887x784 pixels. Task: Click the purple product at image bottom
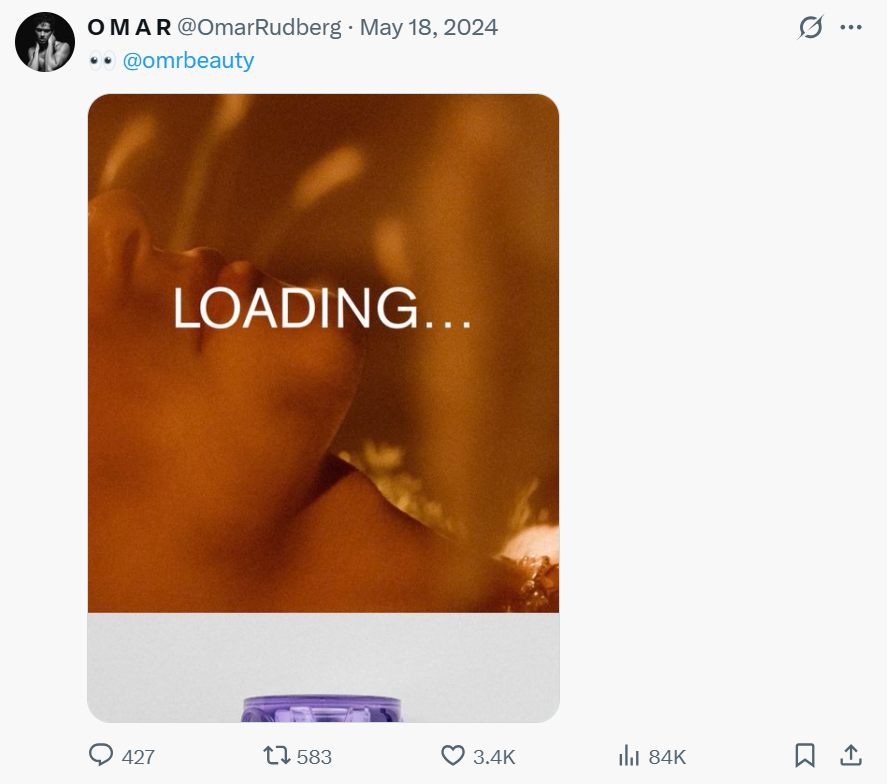[x=322, y=709]
